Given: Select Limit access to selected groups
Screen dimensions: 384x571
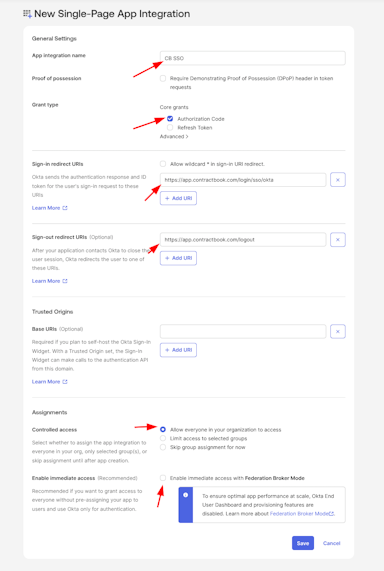Looking at the screenshot, I should click(163, 438).
